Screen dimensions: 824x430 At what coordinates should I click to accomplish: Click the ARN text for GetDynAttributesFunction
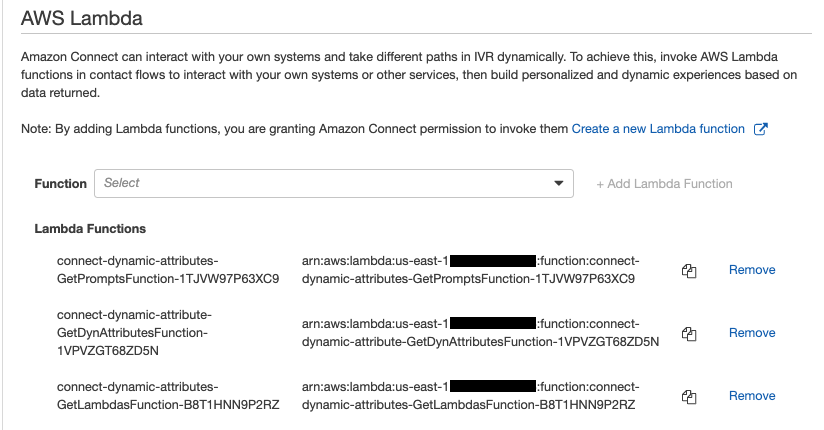tap(480, 333)
